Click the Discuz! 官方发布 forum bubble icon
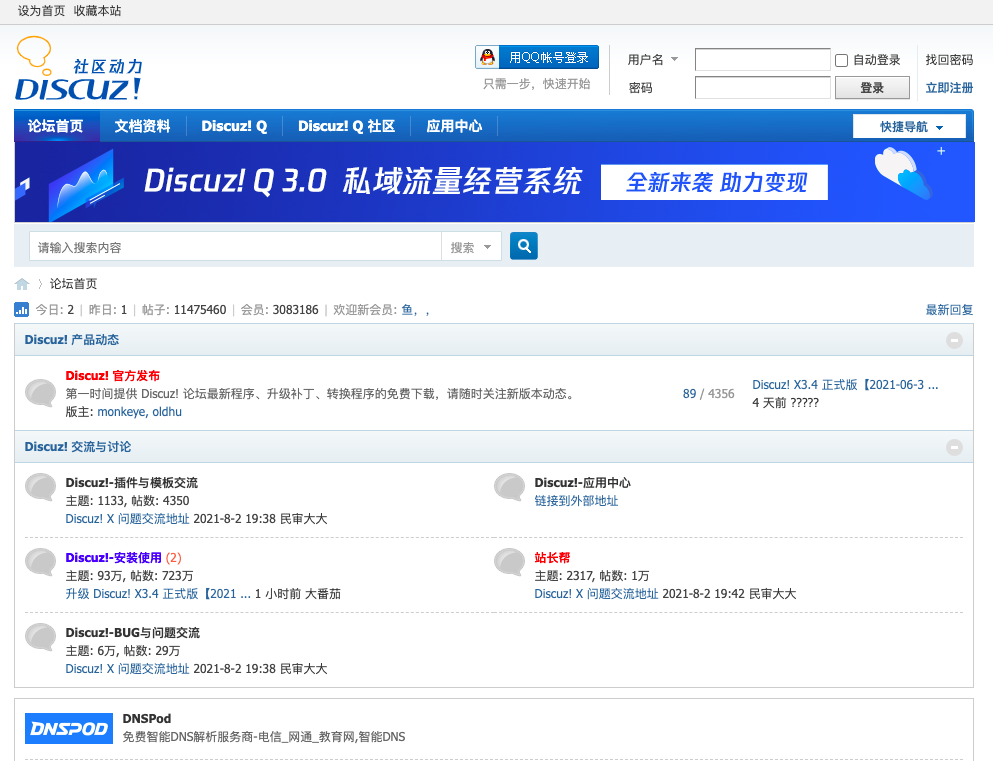This screenshot has height=761, width=993. click(41, 393)
